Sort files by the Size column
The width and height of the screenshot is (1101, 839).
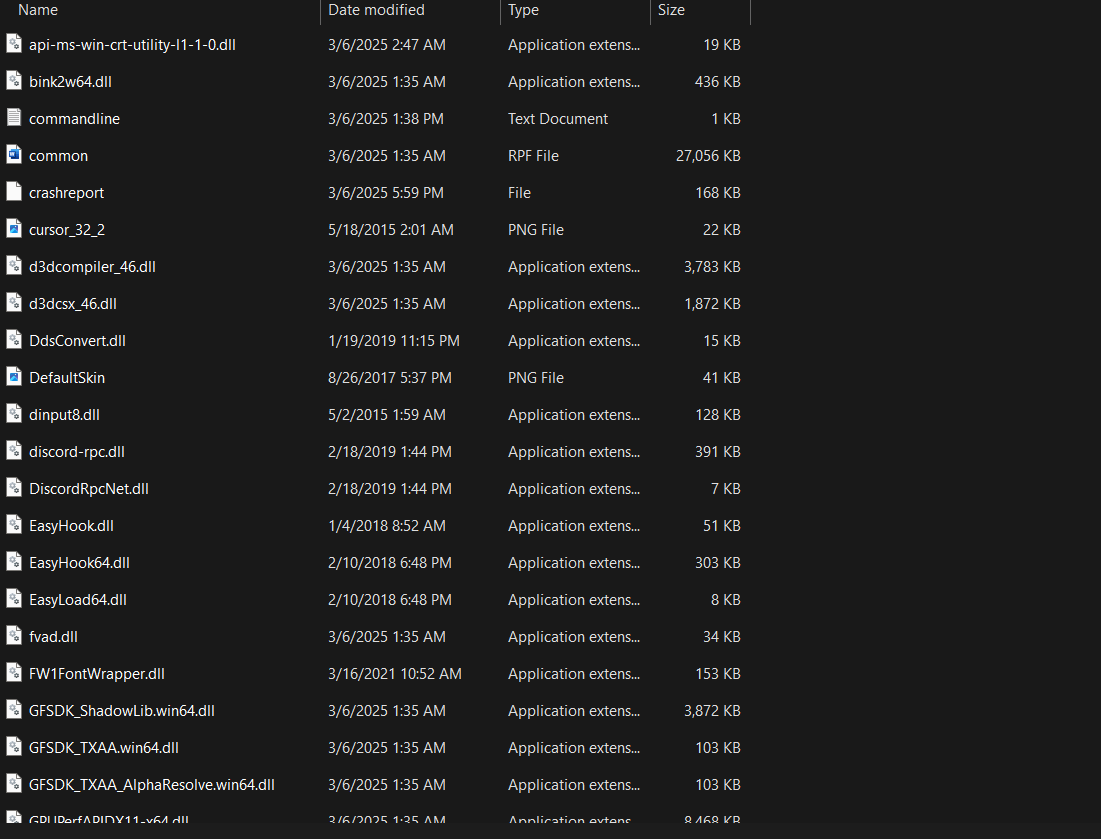(x=671, y=10)
